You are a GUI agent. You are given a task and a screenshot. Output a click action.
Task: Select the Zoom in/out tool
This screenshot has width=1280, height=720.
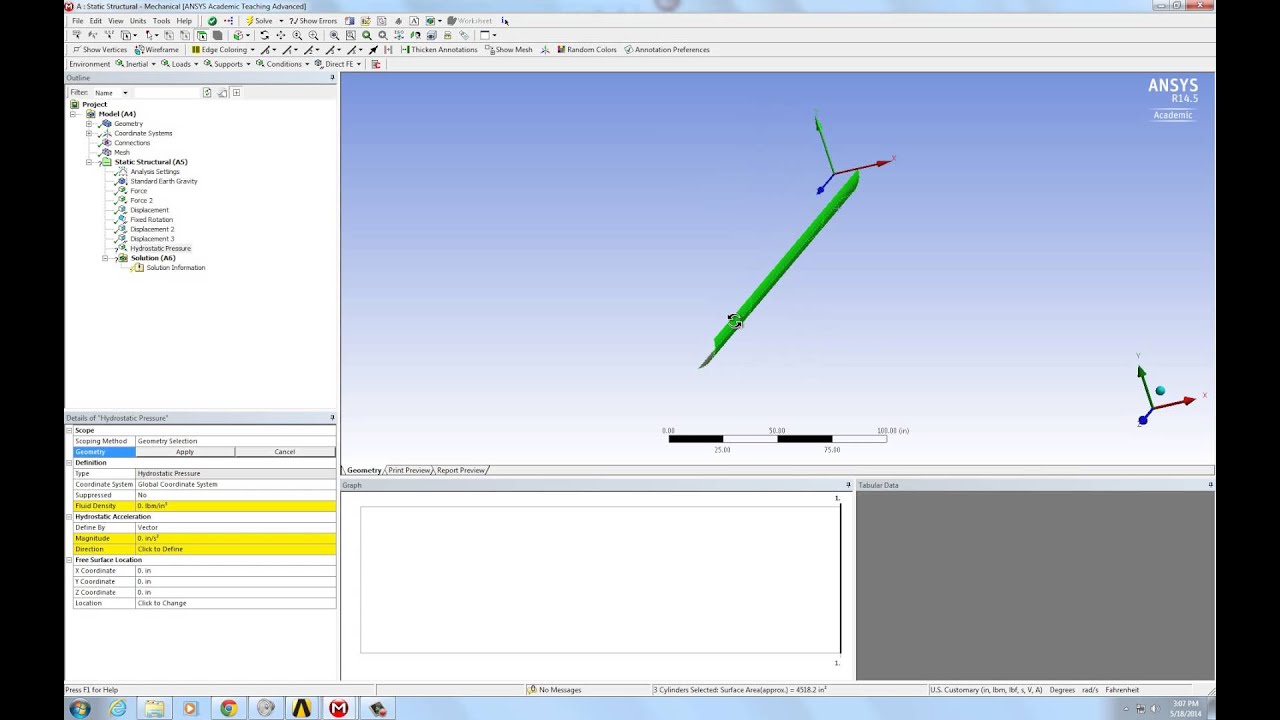tap(297, 35)
